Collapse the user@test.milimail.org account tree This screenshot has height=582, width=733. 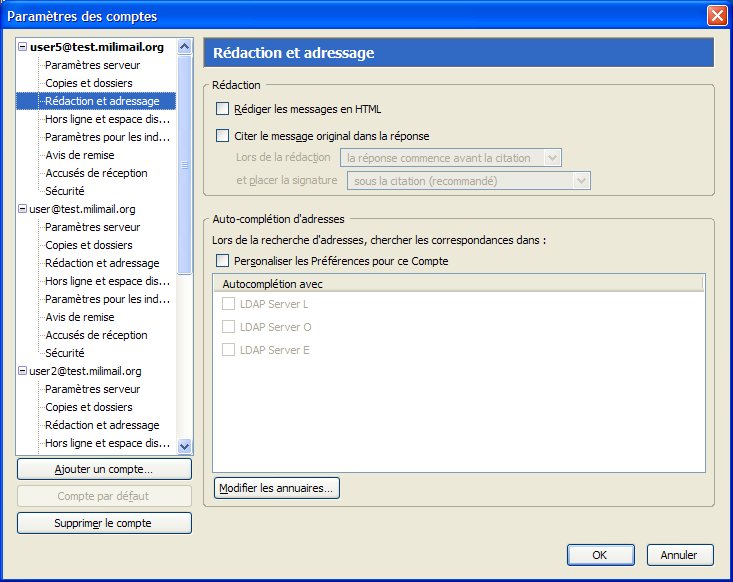pyautogui.click(x=23, y=209)
